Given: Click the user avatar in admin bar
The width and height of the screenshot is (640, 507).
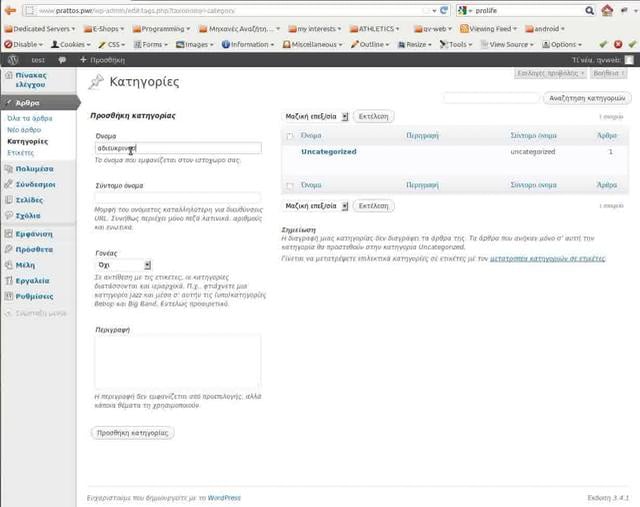Looking at the screenshot, I should click(629, 60).
